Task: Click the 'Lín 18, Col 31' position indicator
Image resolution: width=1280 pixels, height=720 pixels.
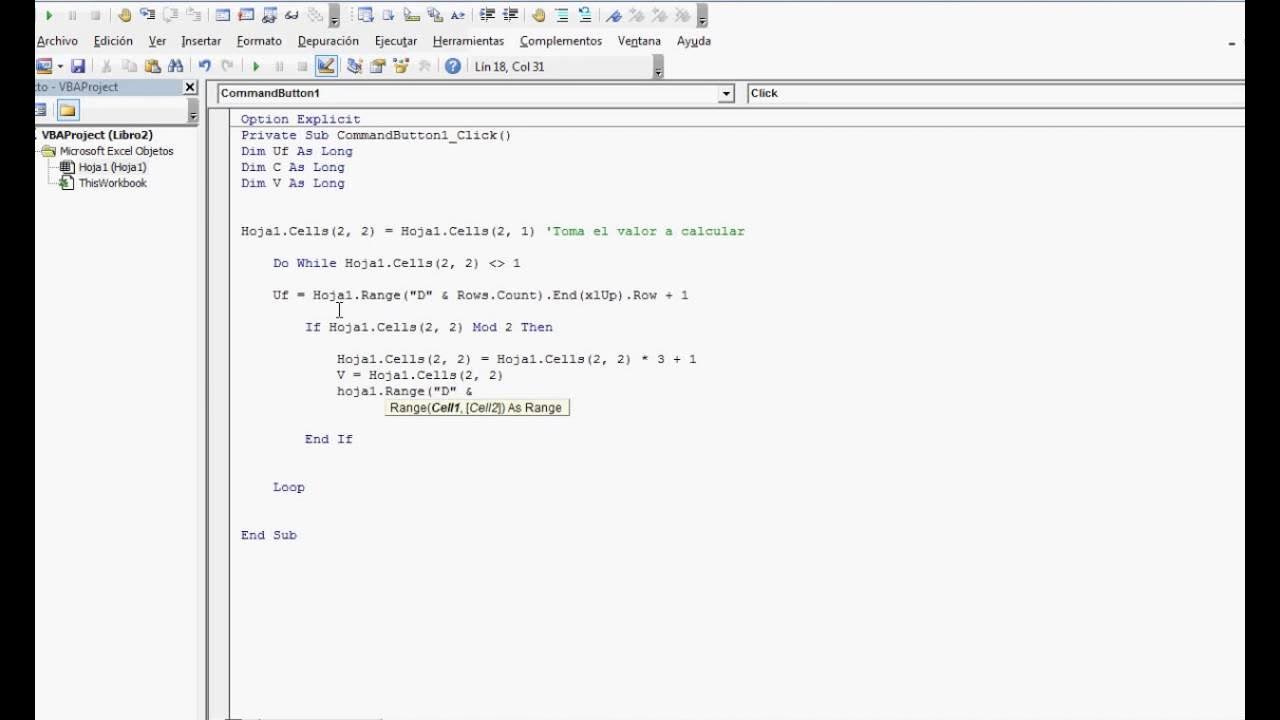Action: point(510,67)
